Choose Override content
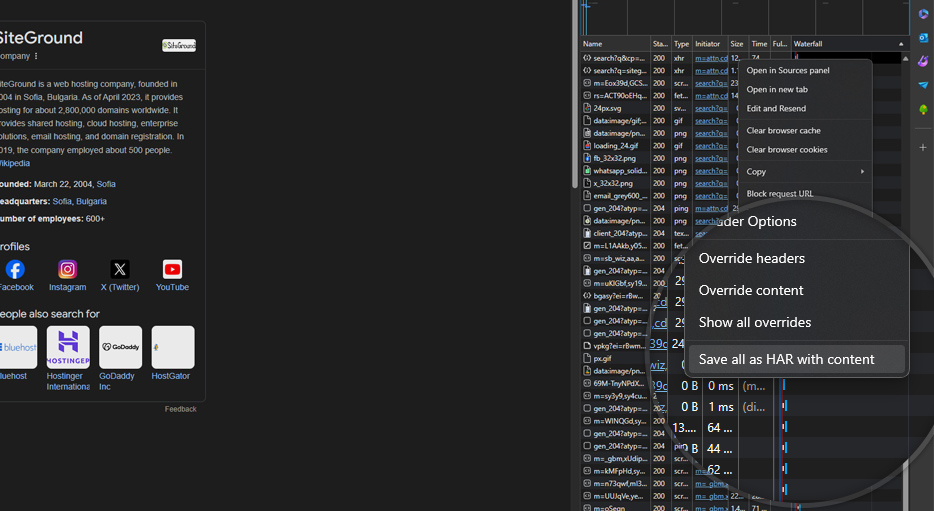 click(x=751, y=291)
